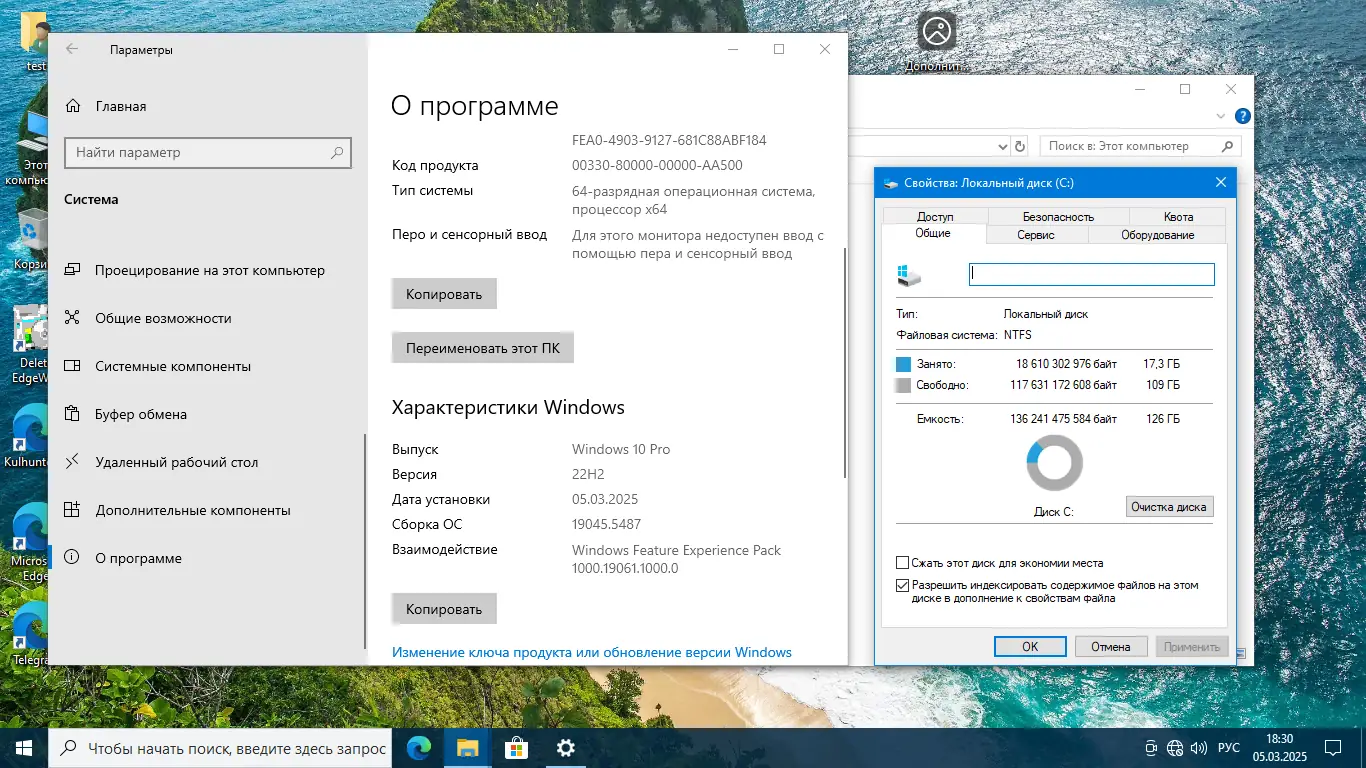This screenshot has height=768, width=1366.
Task: Click the blue help icon in Explorer window
Action: click(x=1243, y=116)
